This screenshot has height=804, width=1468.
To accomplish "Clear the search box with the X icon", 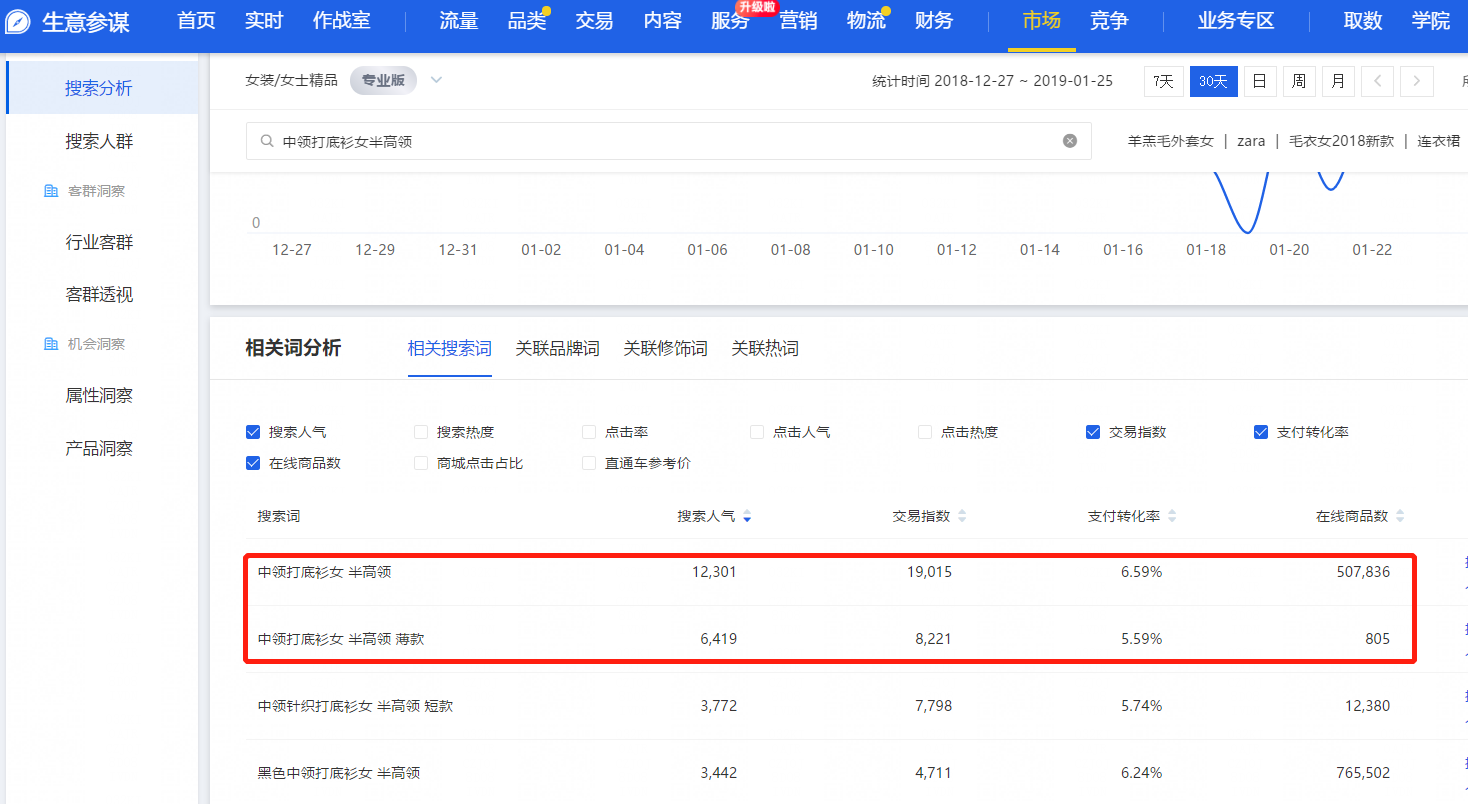I will (x=1070, y=141).
